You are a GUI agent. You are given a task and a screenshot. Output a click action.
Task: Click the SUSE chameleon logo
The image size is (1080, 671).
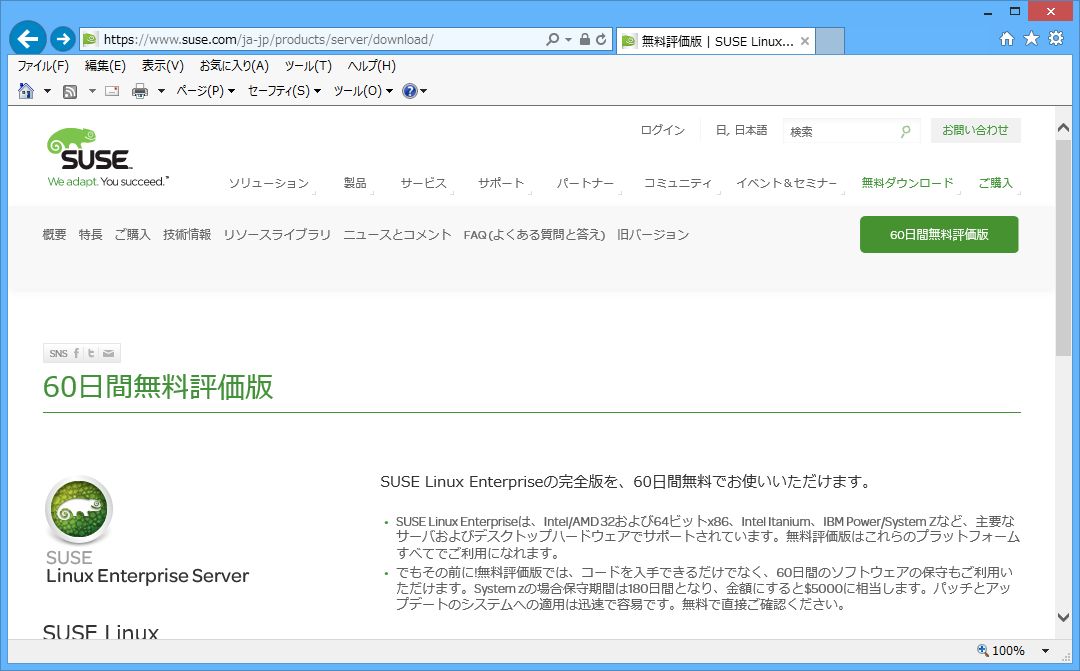[x=88, y=155]
